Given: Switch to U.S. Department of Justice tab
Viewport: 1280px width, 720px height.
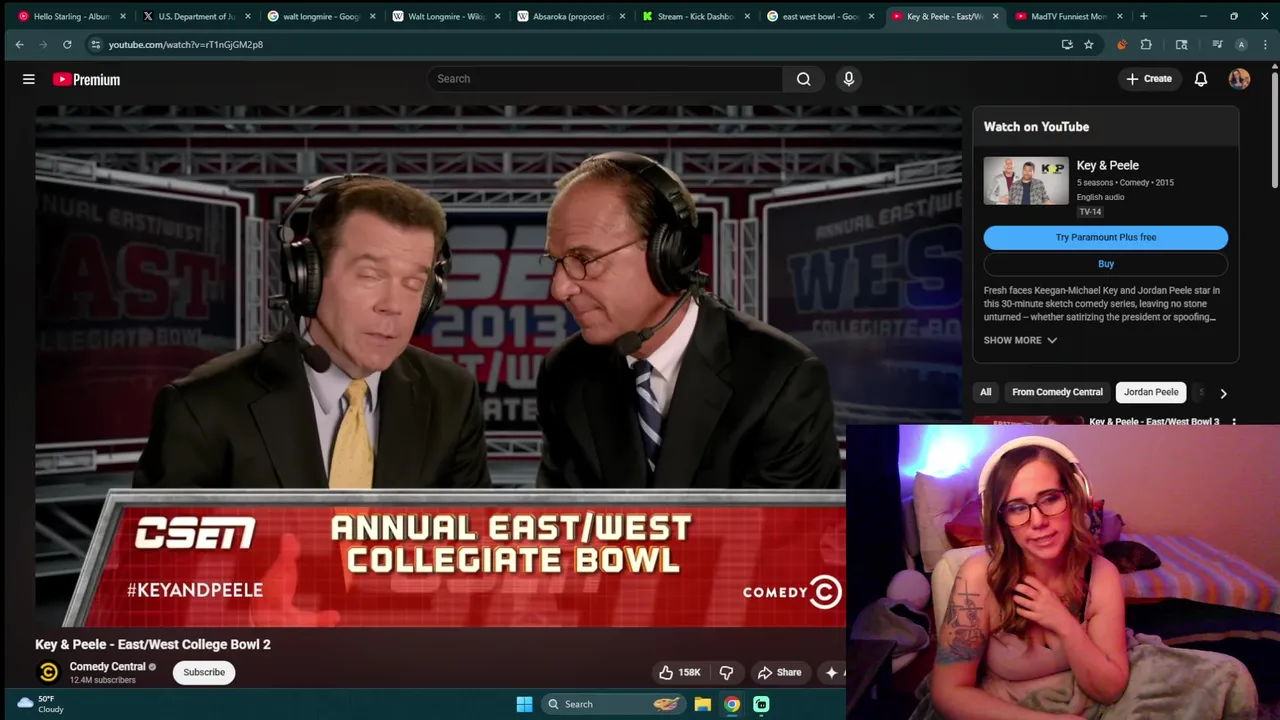Looking at the screenshot, I should [x=195, y=16].
